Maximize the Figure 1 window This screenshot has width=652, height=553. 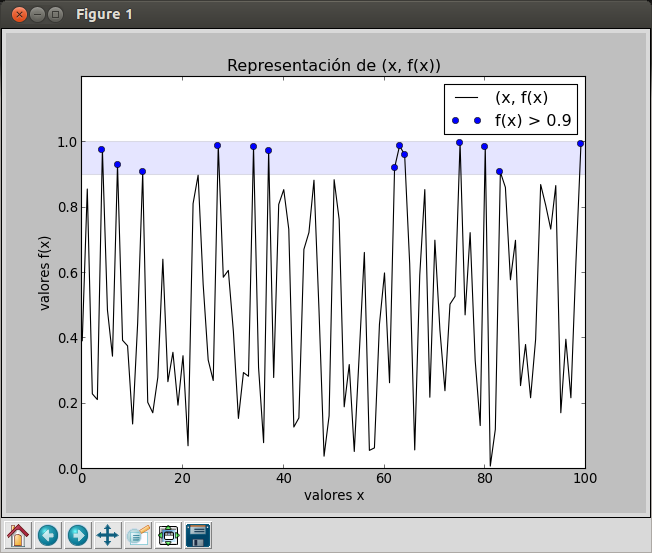55,15
